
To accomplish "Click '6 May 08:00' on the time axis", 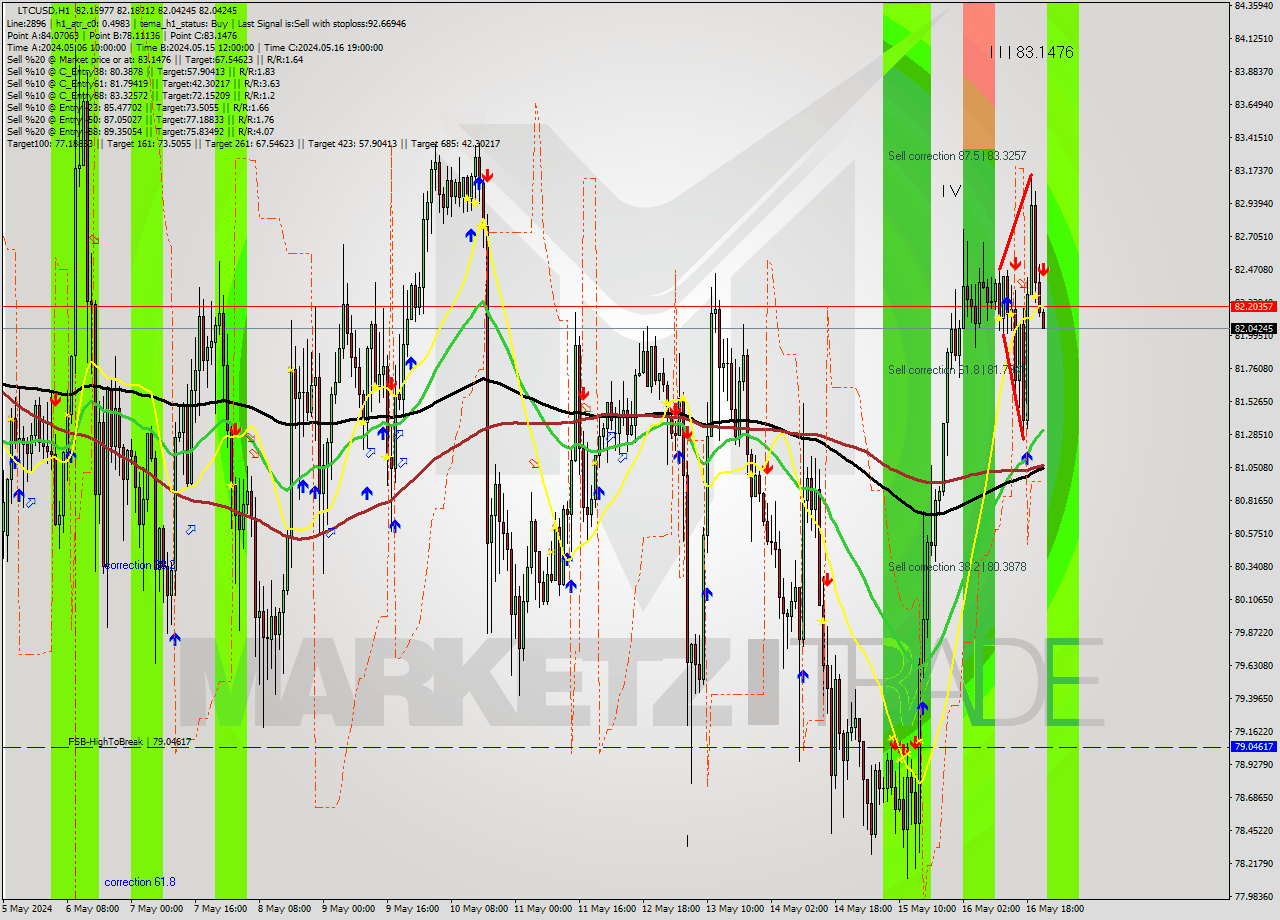I will (x=93, y=909).
